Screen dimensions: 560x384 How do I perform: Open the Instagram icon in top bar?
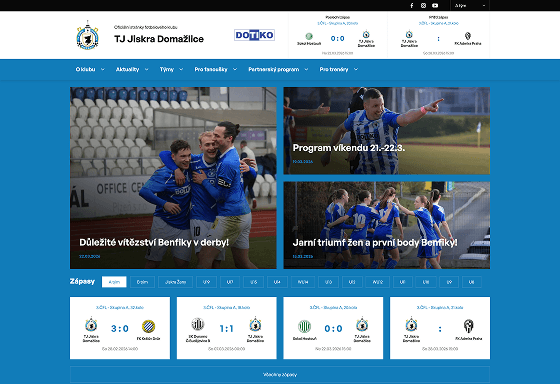point(423,5)
